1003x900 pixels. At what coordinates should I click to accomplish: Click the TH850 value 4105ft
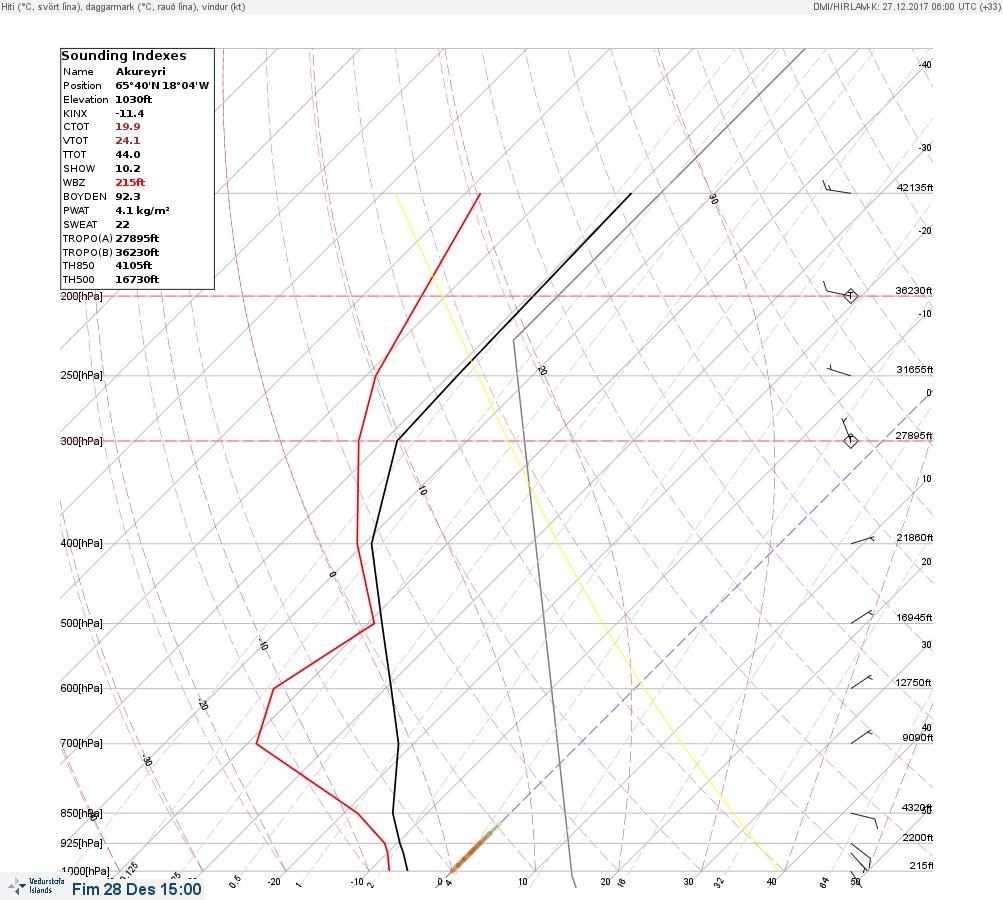(x=134, y=265)
